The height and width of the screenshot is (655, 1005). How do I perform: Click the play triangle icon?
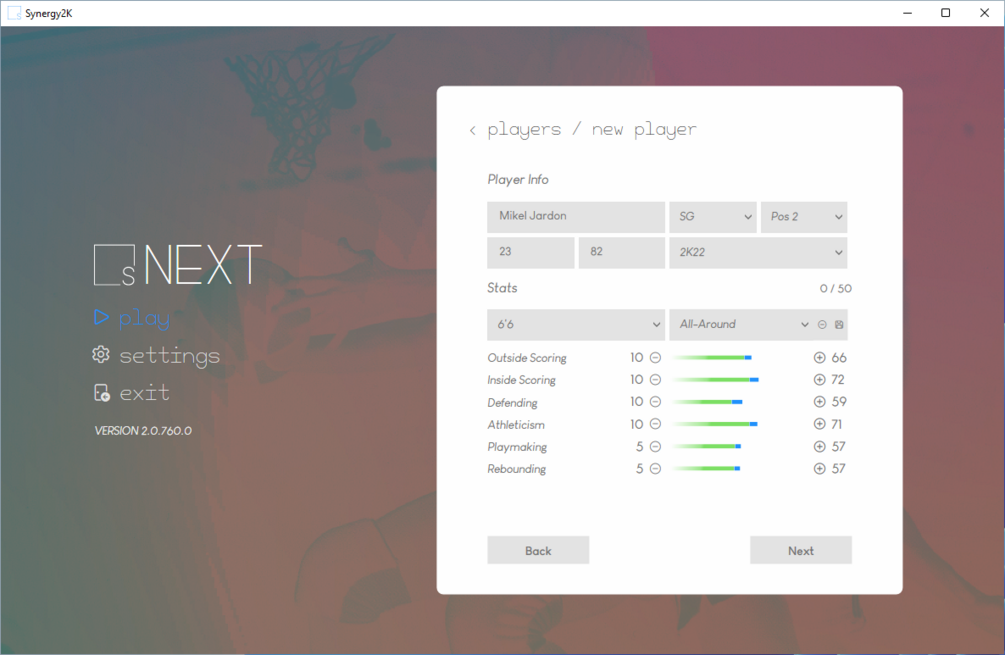pos(101,317)
